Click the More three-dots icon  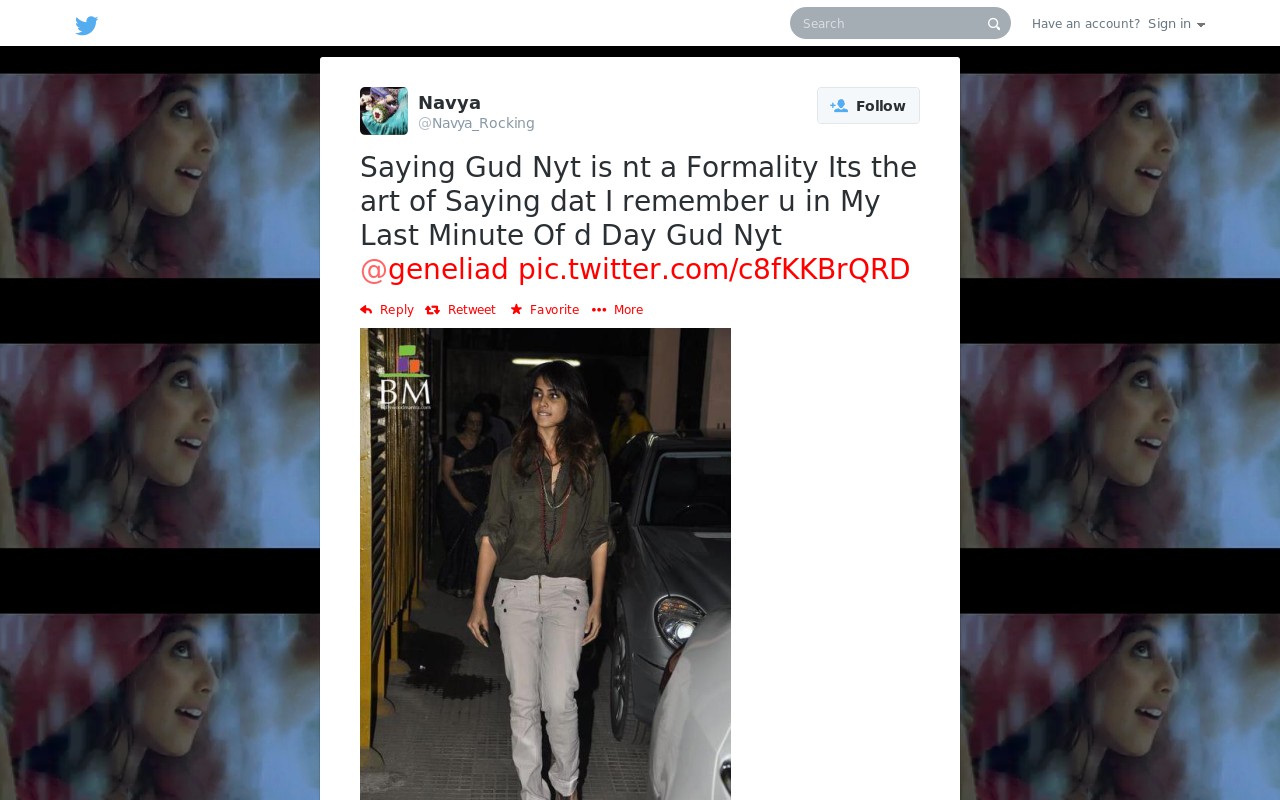pos(599,310)
